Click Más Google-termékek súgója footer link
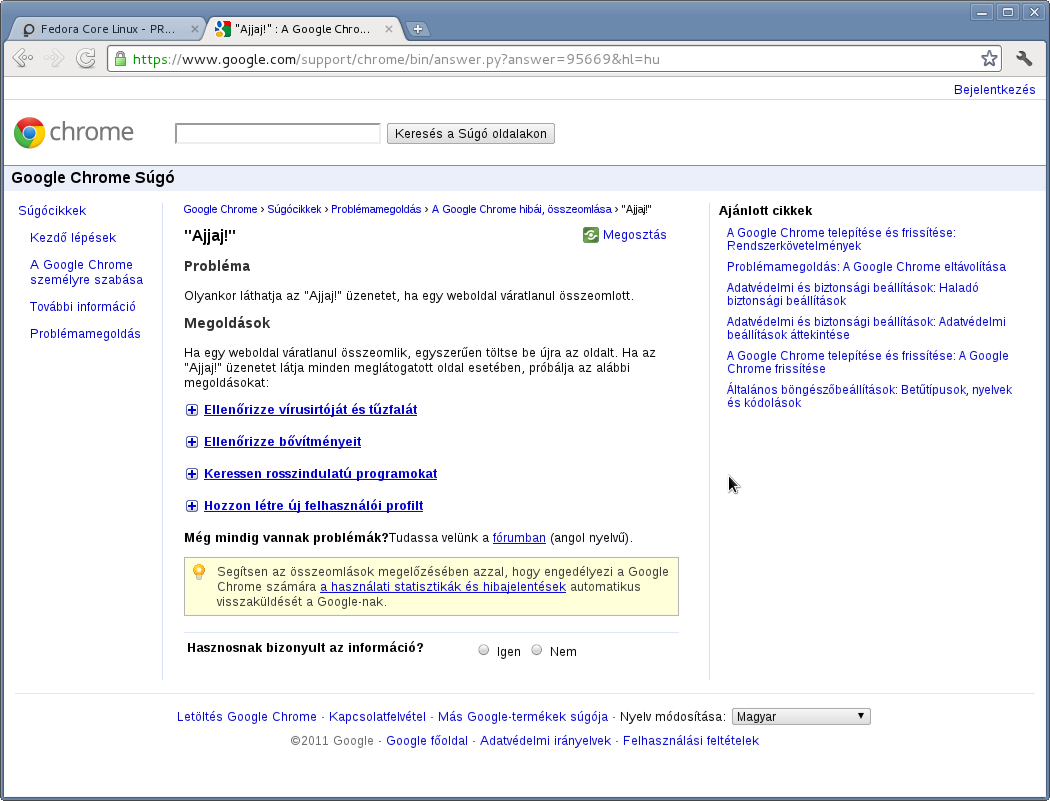 coord(523,717)
